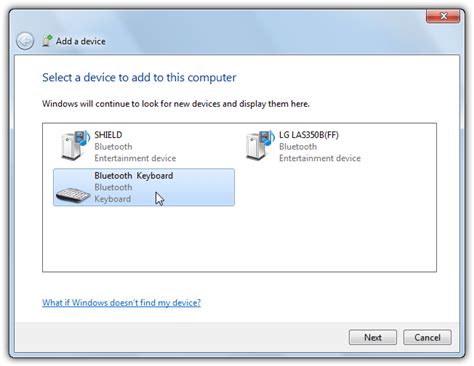Image resolution: width=474 pixels, height=366 pixels.
Task: Click the Add a device title icon
Action: point(47,41)
